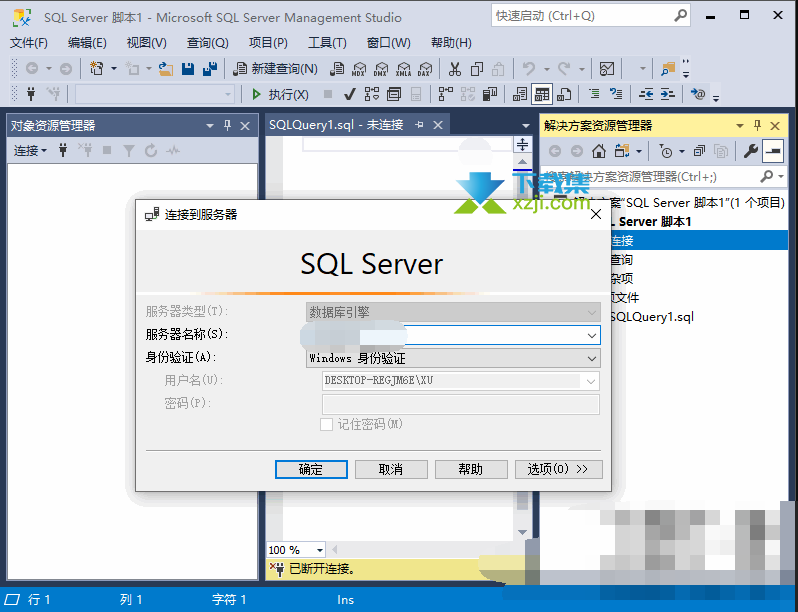Select SQLQuery1.sql in Solution Explorer
Image resolution: width=798 pixels, height=612 pixels.
(652, 317)
